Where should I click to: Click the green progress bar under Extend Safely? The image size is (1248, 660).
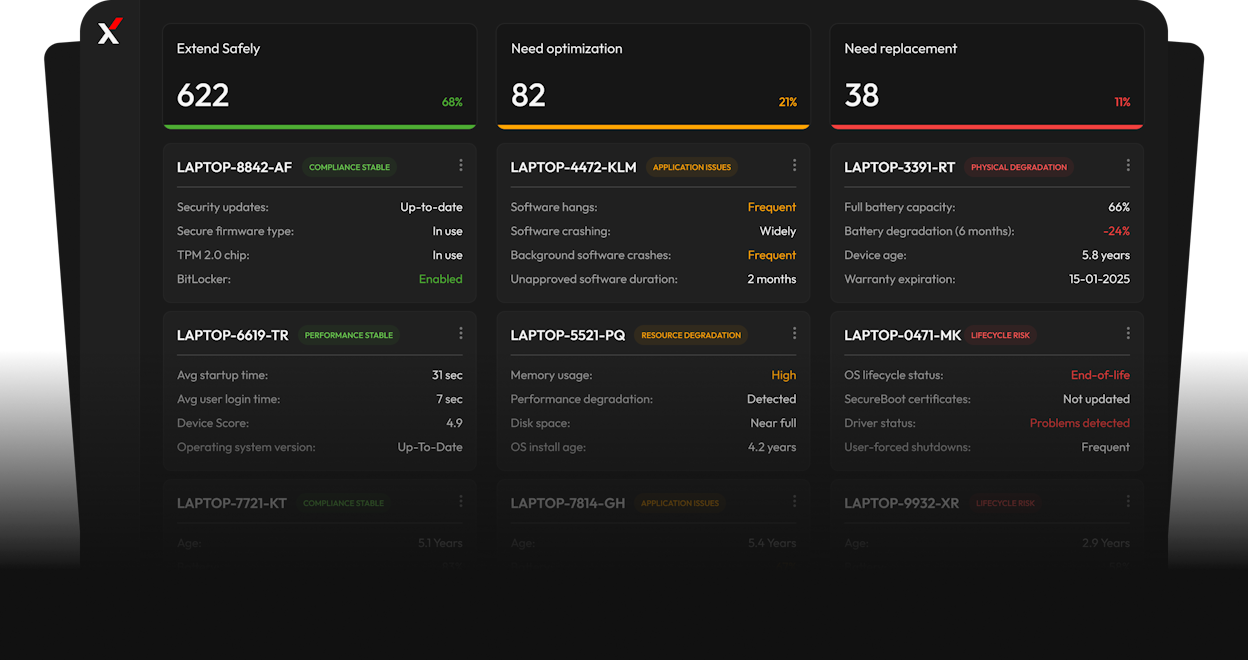point(320,127)
